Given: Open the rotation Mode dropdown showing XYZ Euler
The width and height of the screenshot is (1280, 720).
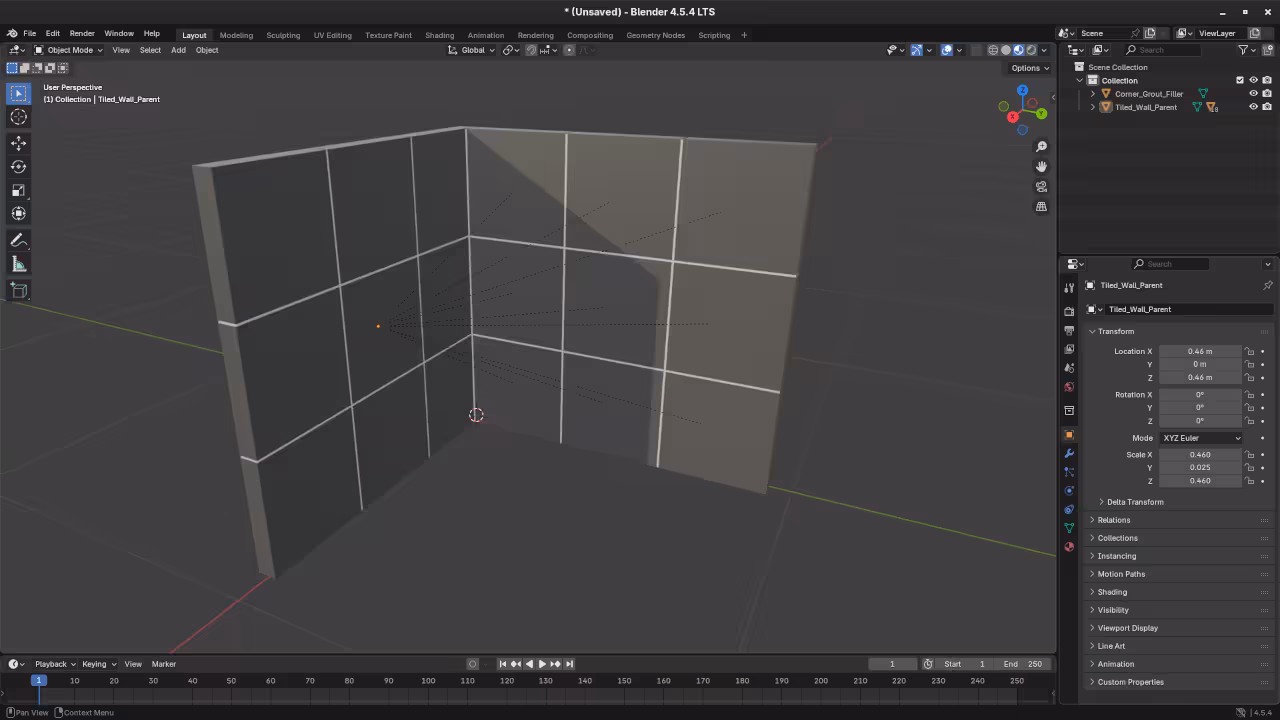Looking at the screenshot, I should click(x=1200, y=437).
